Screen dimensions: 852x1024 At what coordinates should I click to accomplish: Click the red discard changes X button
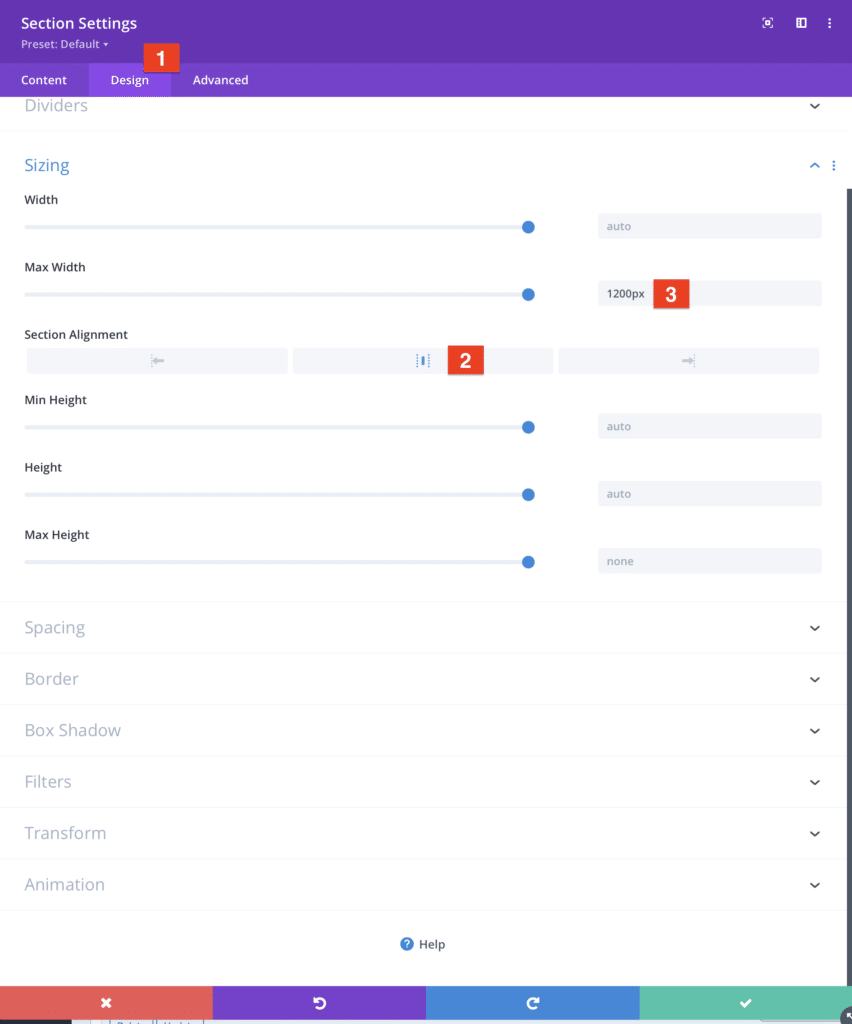click(106, 1003)
